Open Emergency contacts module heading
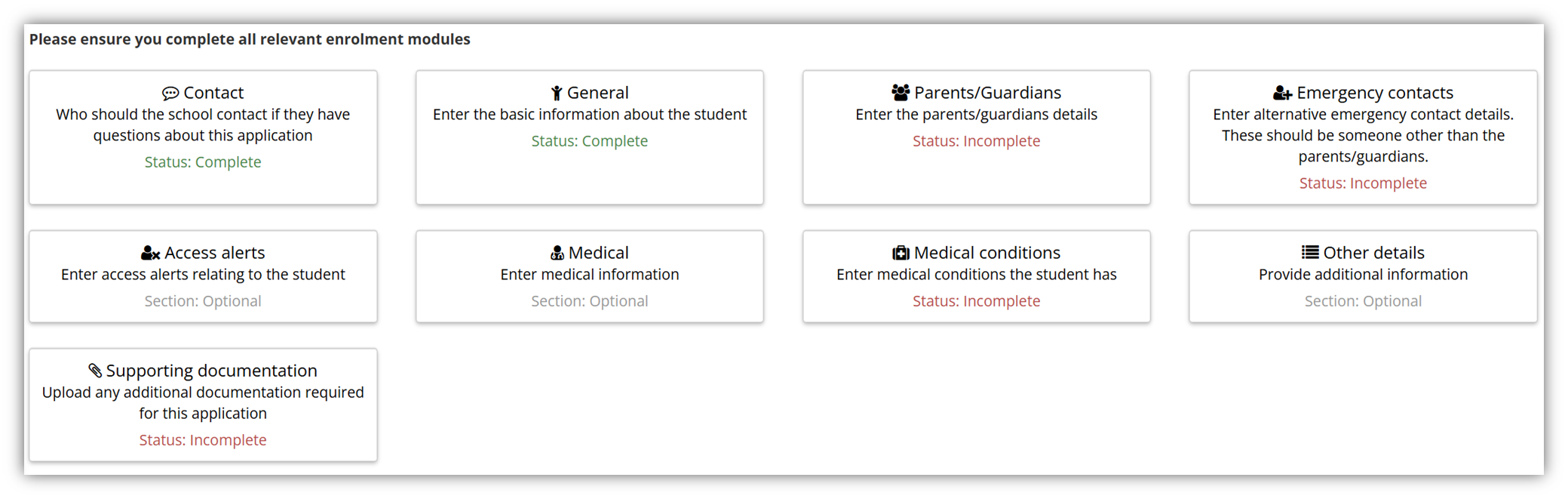The image size is (1568, 499). [1374, 93]
